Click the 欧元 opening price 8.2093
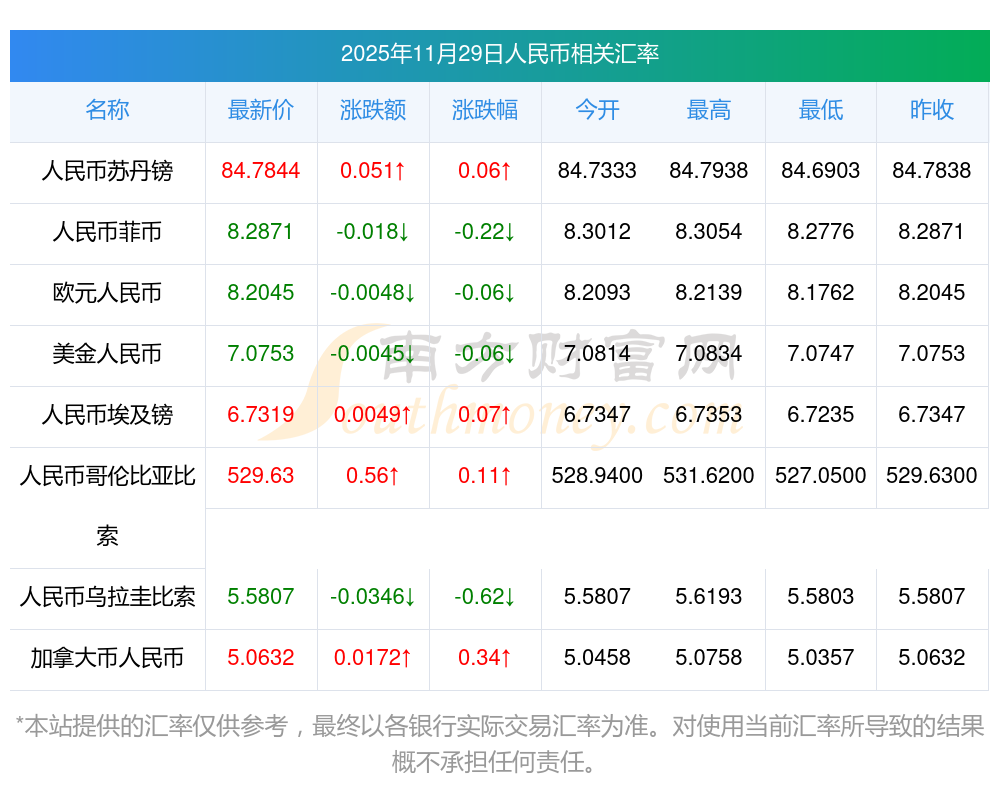The image size is (1000, 793). pos(597,292)
